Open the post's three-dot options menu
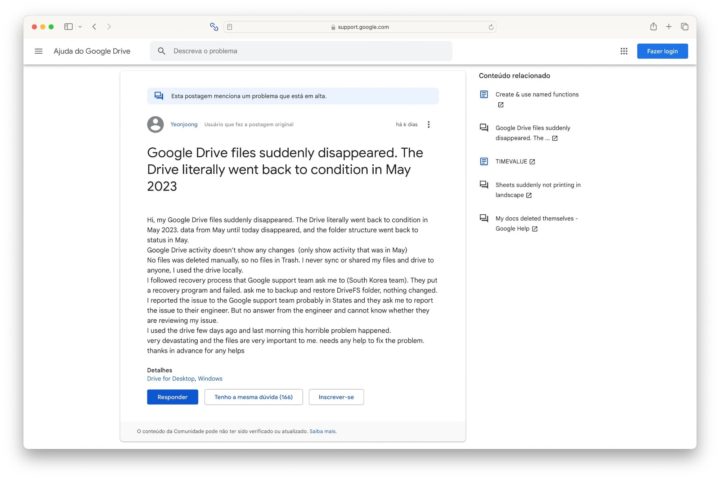 (428, 124)
